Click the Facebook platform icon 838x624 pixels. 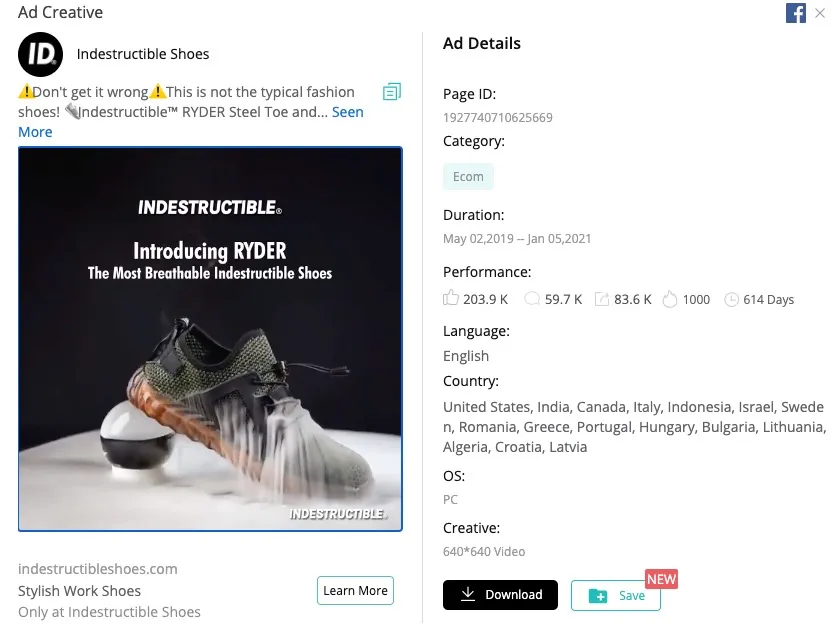pos(796,13)
